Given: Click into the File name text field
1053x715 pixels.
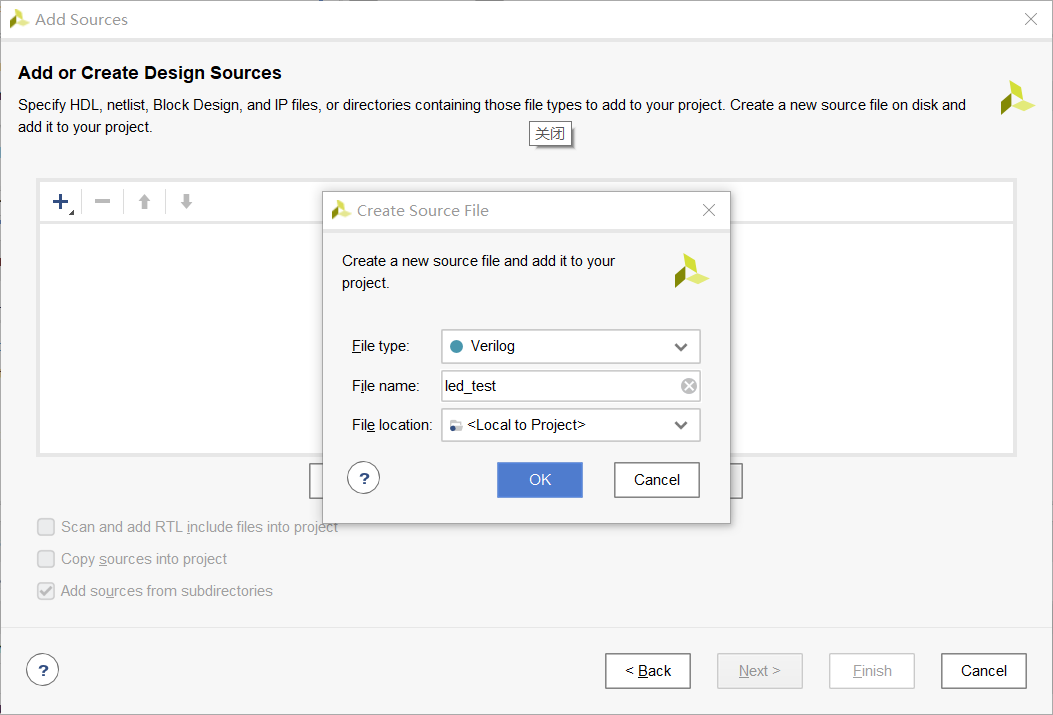Looking at the screenshot, I should (x=561, y=386).
